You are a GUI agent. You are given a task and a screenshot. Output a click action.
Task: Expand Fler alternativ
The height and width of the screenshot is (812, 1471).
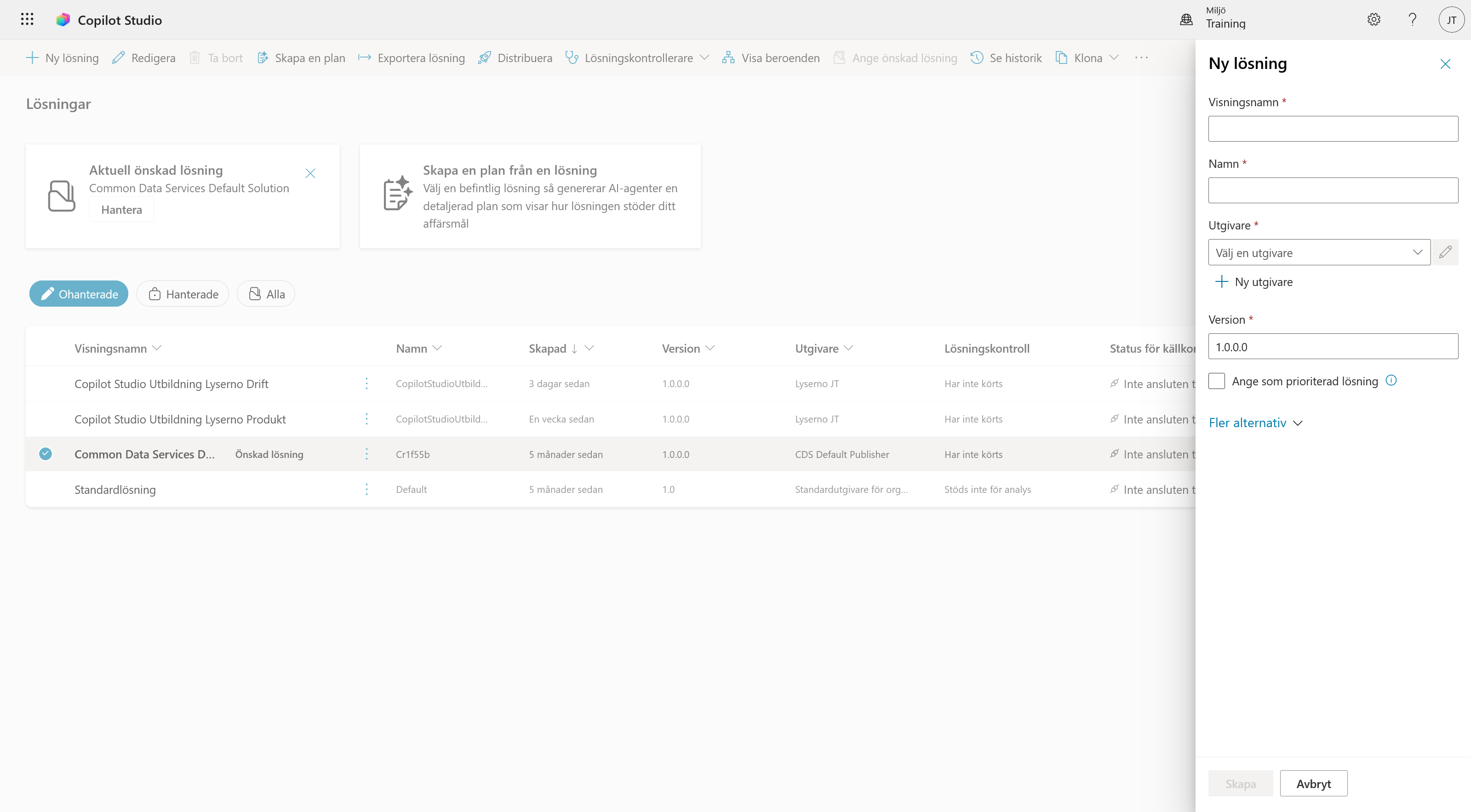(x=1255, y=423)
